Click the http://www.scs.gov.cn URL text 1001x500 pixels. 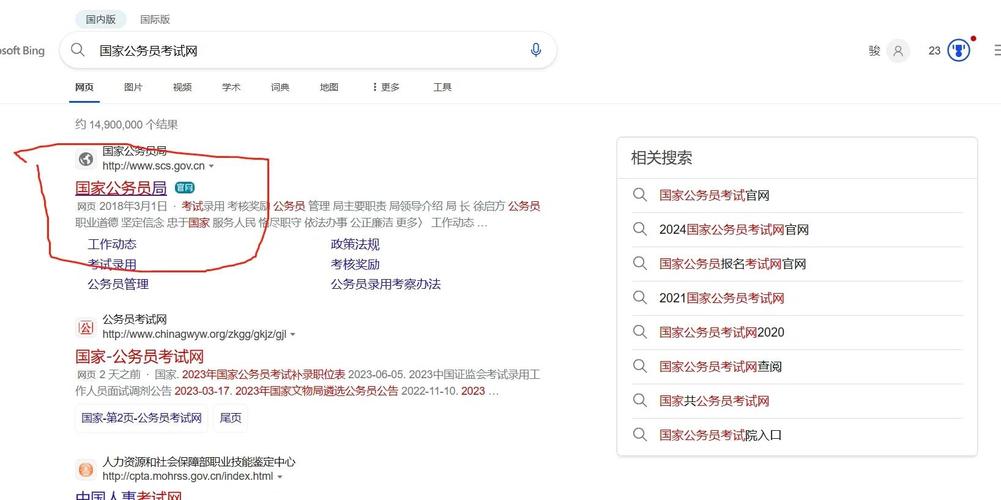[153, 166]
